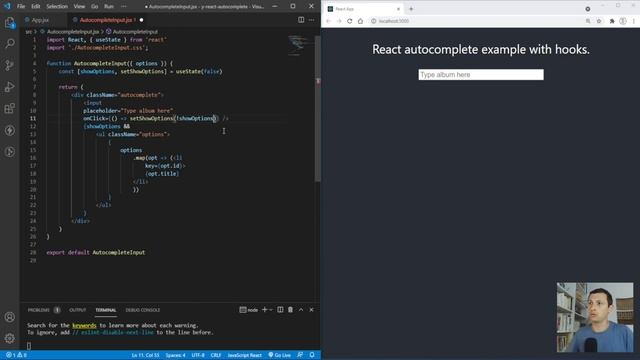
Task: Change indentation via Spaces: 4
Action: 176,355
